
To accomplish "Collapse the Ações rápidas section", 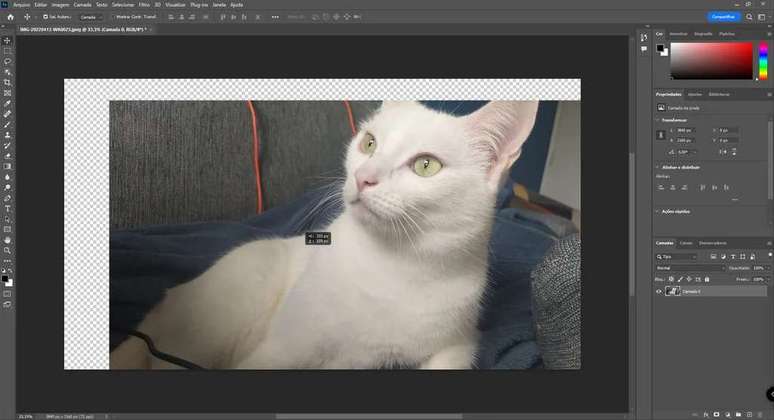I will tap(658, 211).
